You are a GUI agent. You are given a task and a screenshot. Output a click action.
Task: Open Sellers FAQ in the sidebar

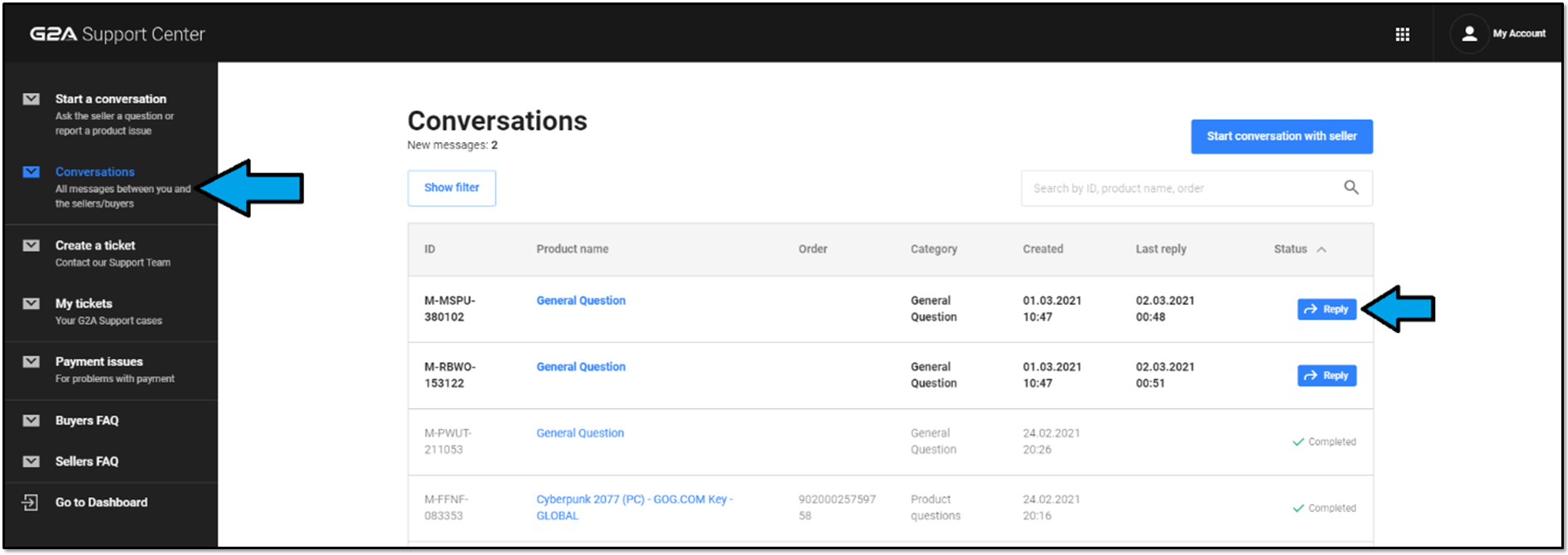coord(86,461)
